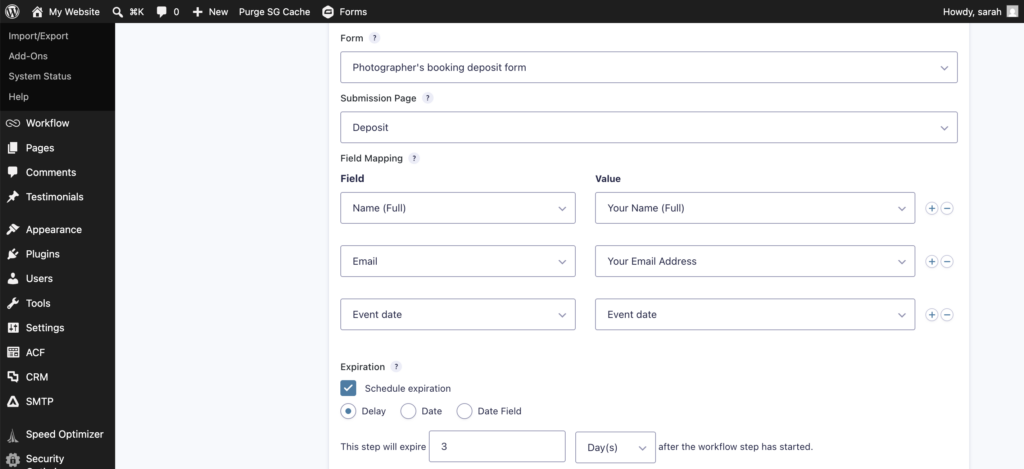Open the Day(s) unit dropdown
Image resolution: width=1024 pixels, height=469 pixels.
click(x=615, y=447)
